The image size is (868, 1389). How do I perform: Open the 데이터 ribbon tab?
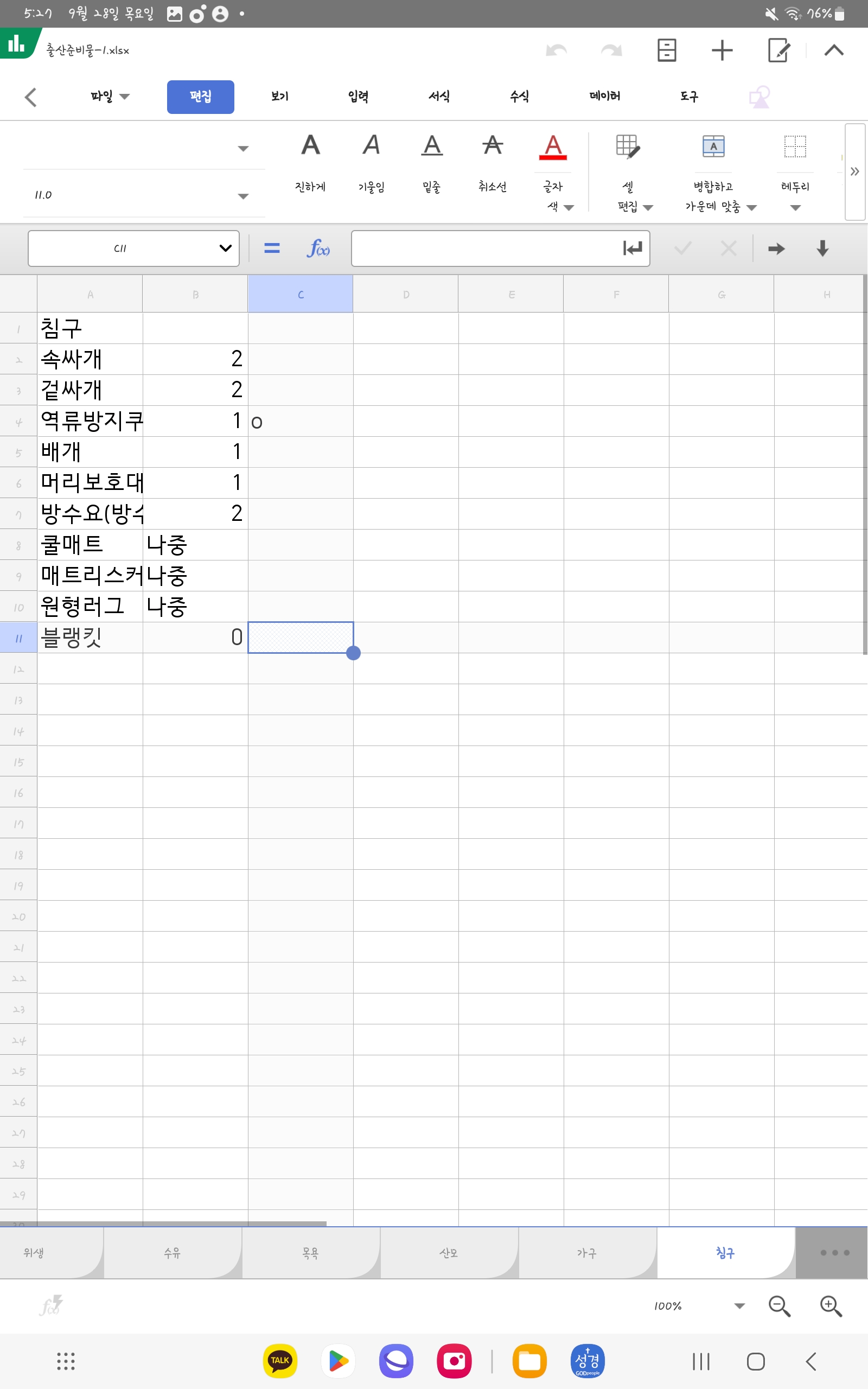(x=604, y=97)
